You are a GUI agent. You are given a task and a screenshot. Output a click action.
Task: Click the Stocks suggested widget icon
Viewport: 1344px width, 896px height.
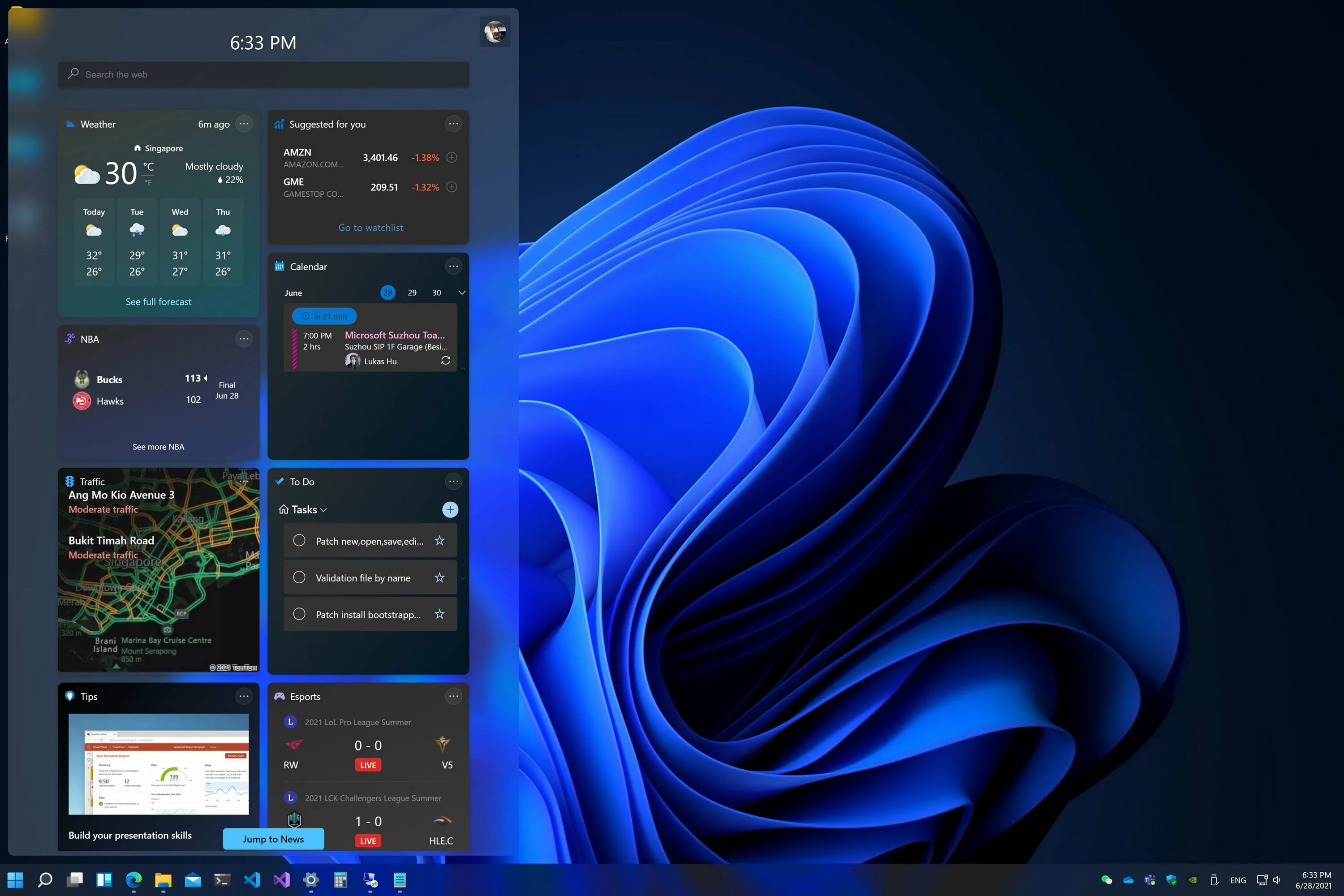click(x=280, y=123)
